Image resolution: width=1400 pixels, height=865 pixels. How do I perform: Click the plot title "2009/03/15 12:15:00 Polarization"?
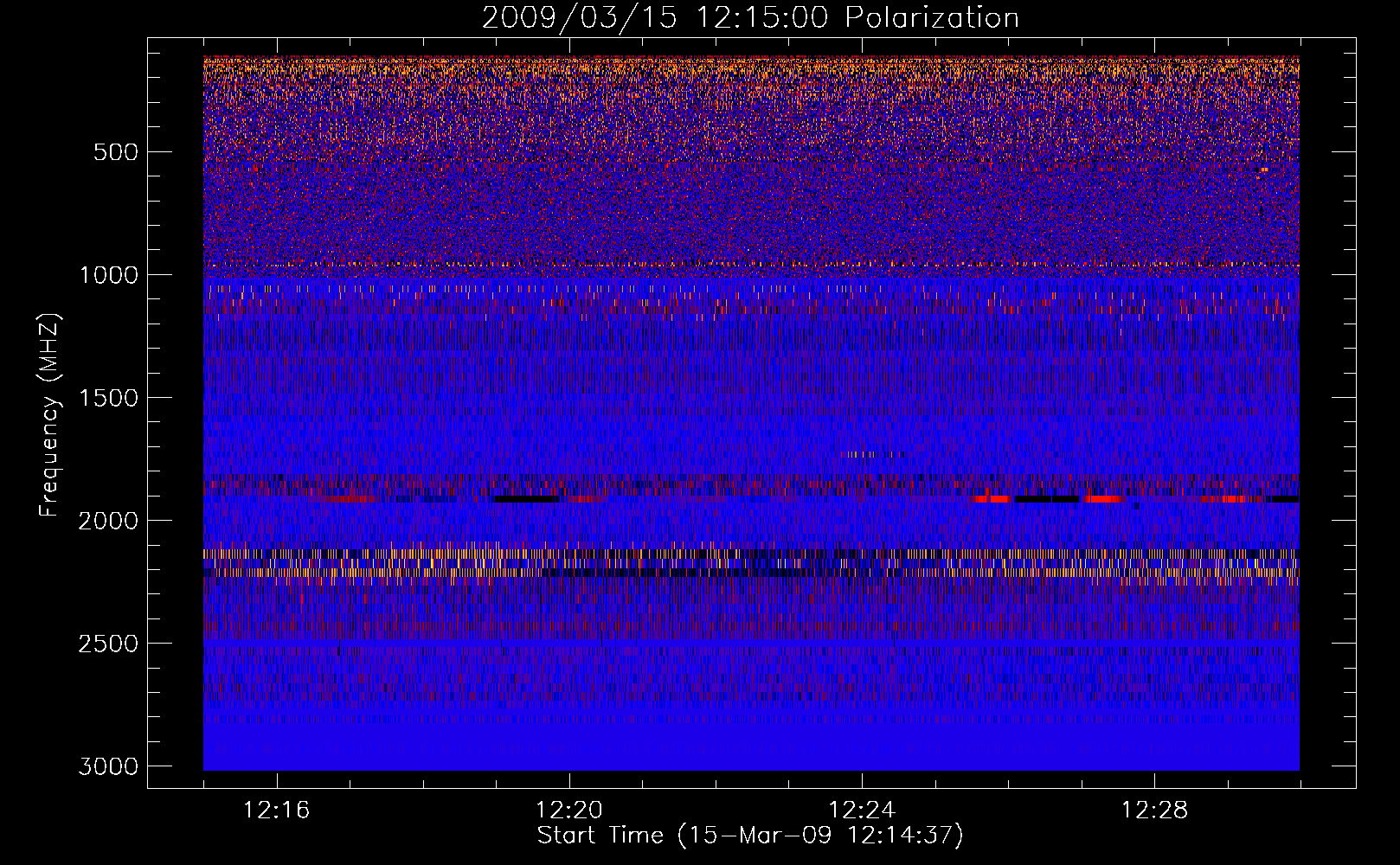tap(750, 17)
